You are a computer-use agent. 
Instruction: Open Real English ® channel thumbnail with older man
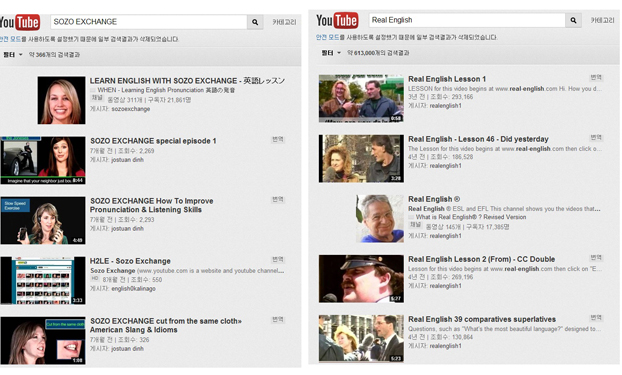(x=380, y=219)
